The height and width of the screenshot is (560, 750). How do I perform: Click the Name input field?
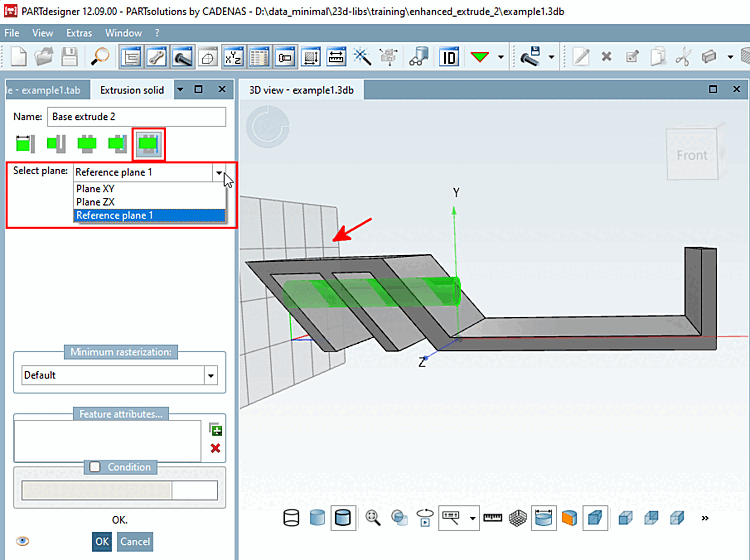coord(137,117)
